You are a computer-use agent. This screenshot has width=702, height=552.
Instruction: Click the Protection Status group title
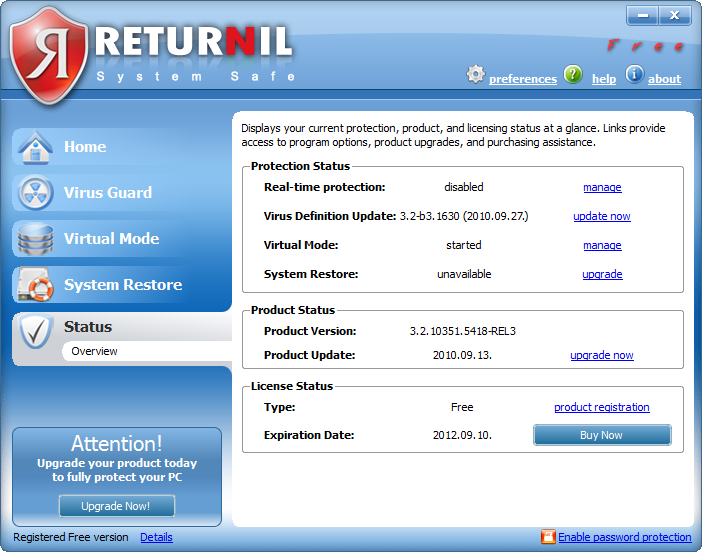pyautogui.click(x=300, y=166)
